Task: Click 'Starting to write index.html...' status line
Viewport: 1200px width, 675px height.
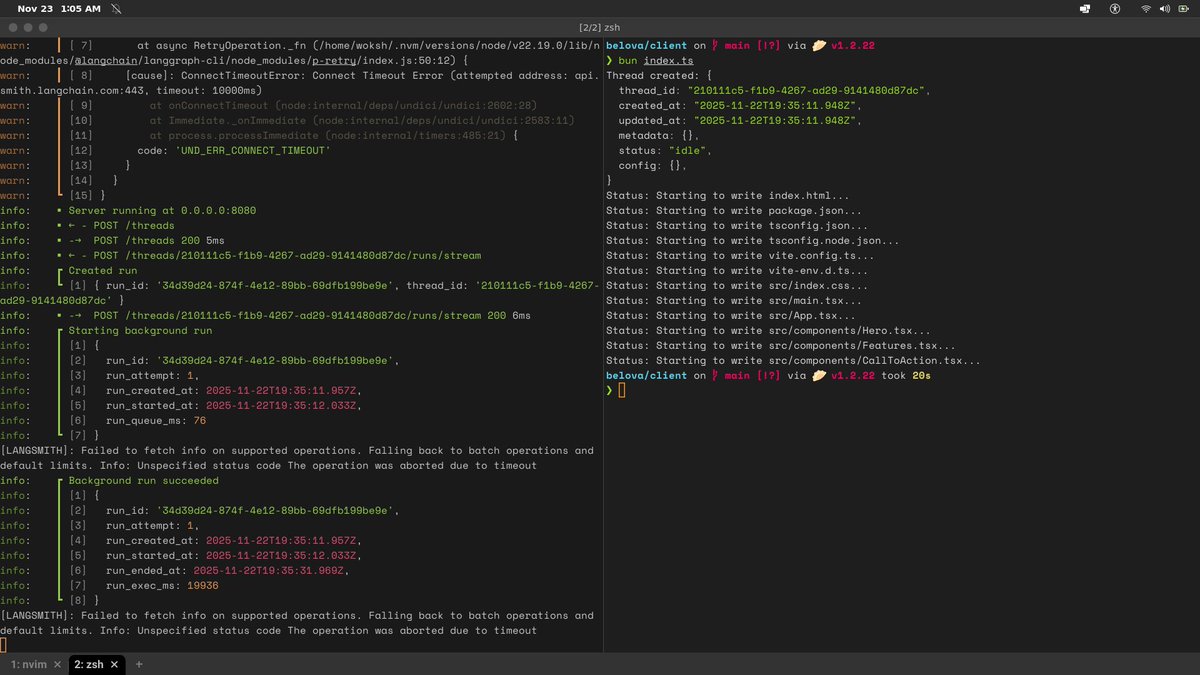Action: (x=727, y=196)
